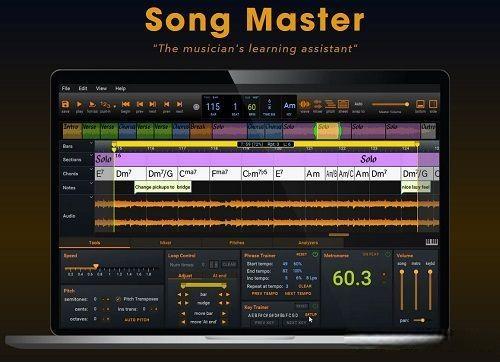Click NEXT TEMPO button
Screen dimensions: 500x362
298,294
